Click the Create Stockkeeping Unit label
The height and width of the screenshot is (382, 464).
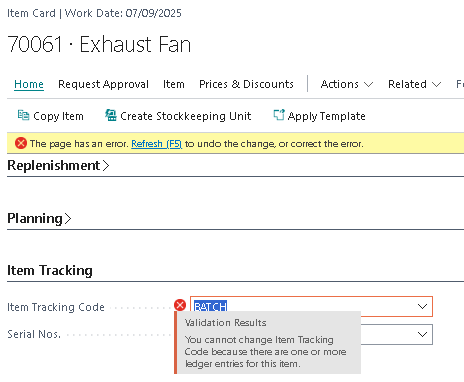(x=186, y=116)
